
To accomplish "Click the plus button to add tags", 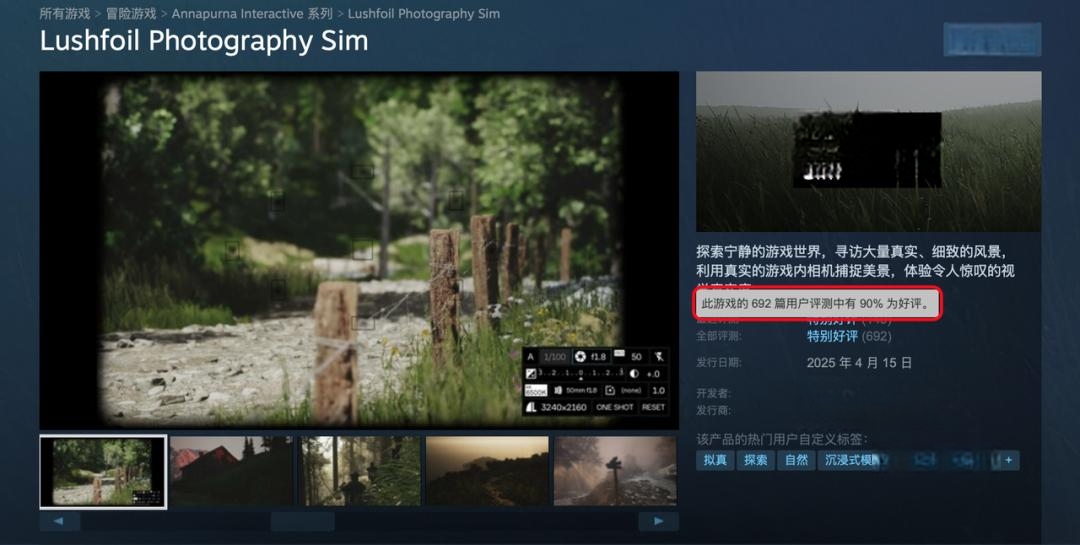I will click(x=1008, y=460).
